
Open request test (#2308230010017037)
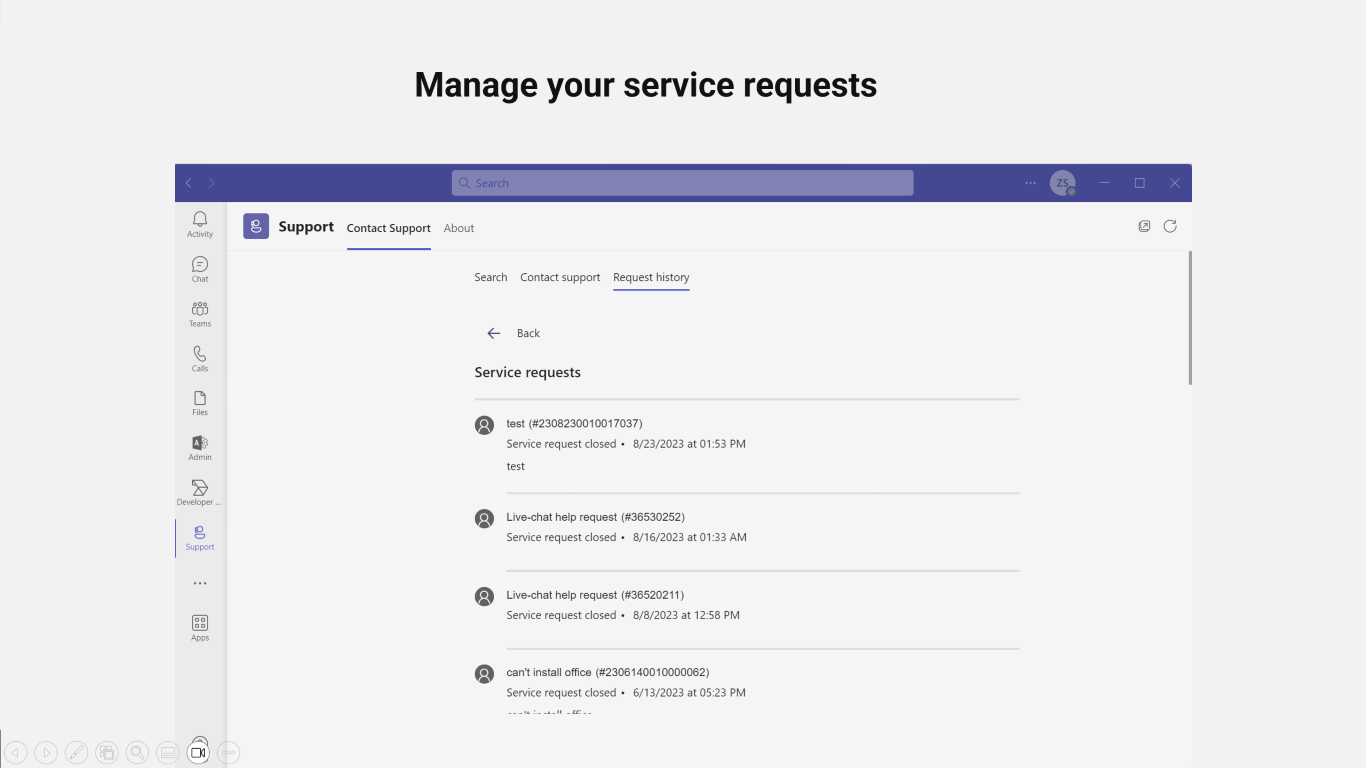click(x=574, y=424)
